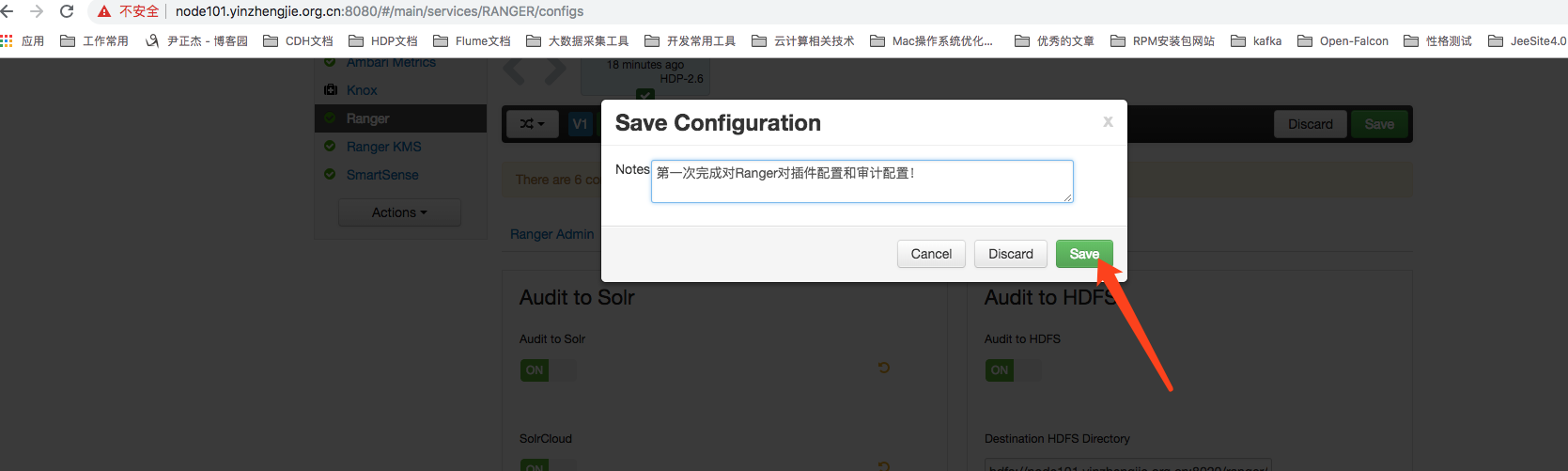
Task: Select the Ranger Admin tab
Action: tap(551, 234)
